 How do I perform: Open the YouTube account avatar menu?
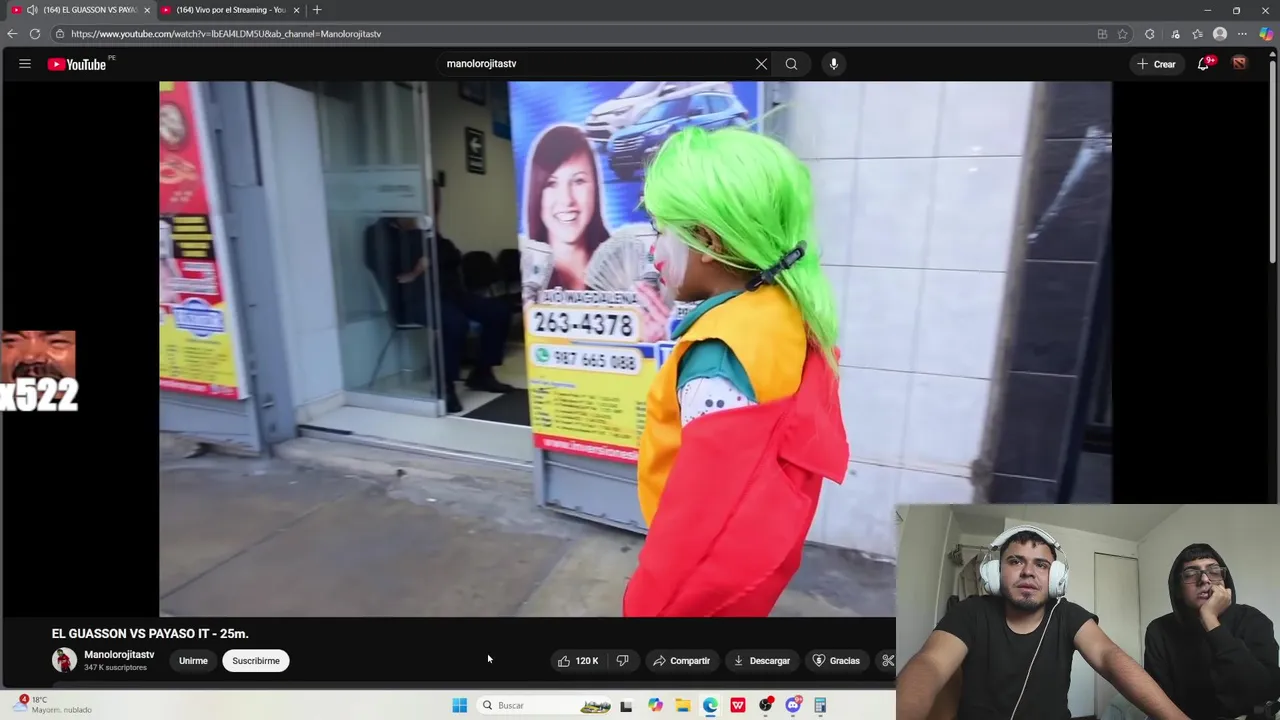(x=1240, y=64)
